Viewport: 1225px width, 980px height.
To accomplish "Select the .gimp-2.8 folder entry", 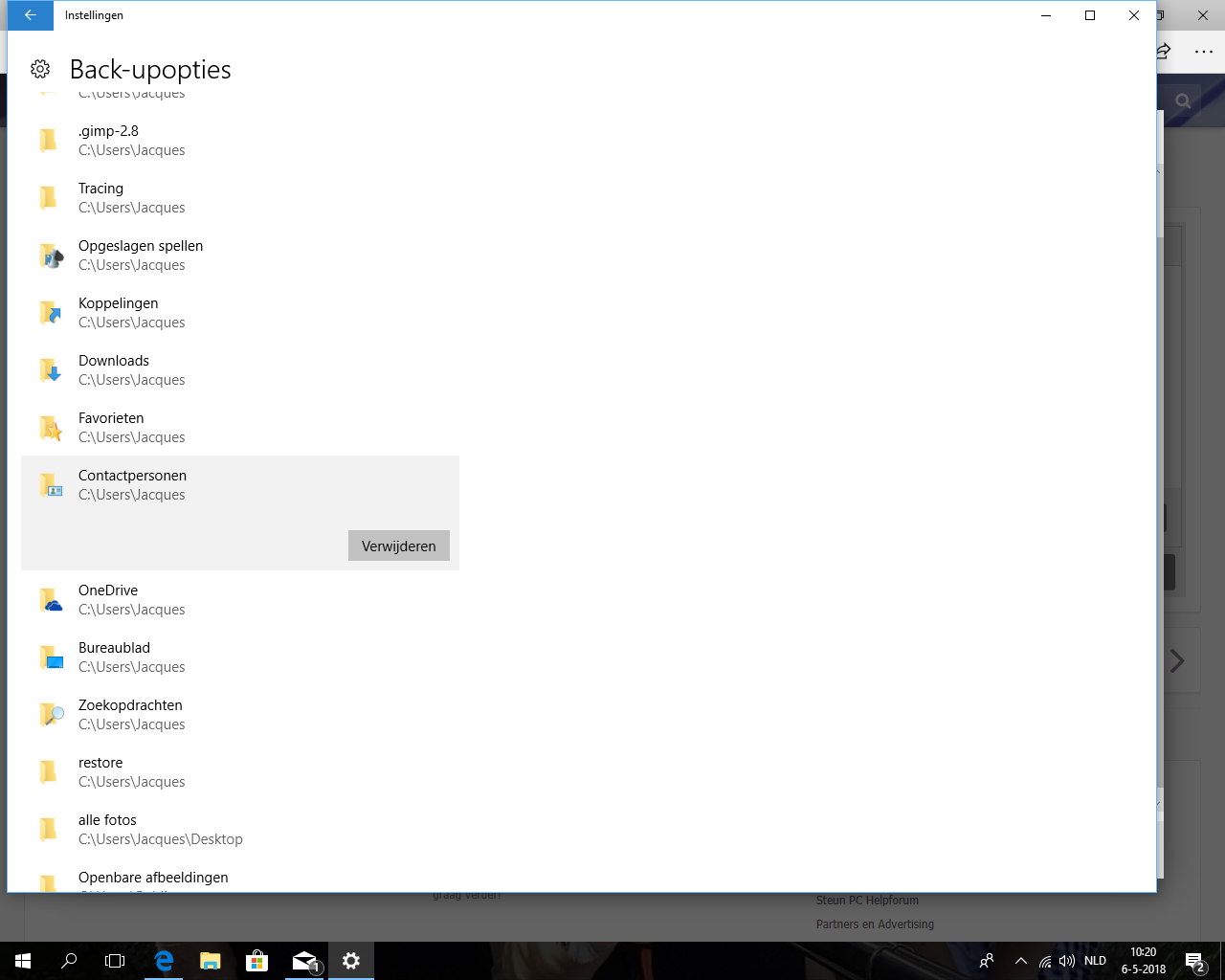I will (240, 140).
